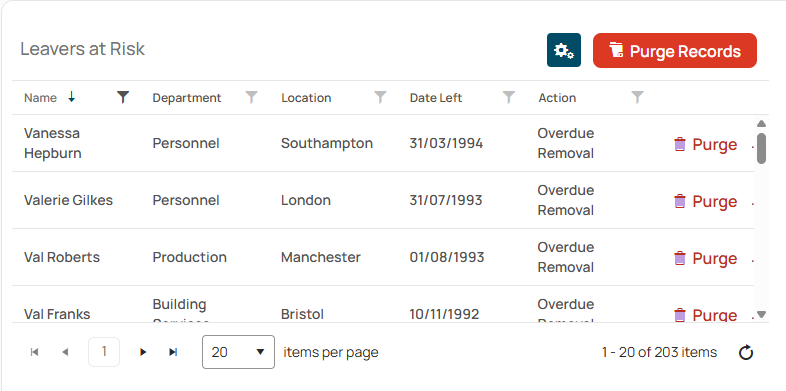Sort by the Date Left column header

[x=436, y=98]
